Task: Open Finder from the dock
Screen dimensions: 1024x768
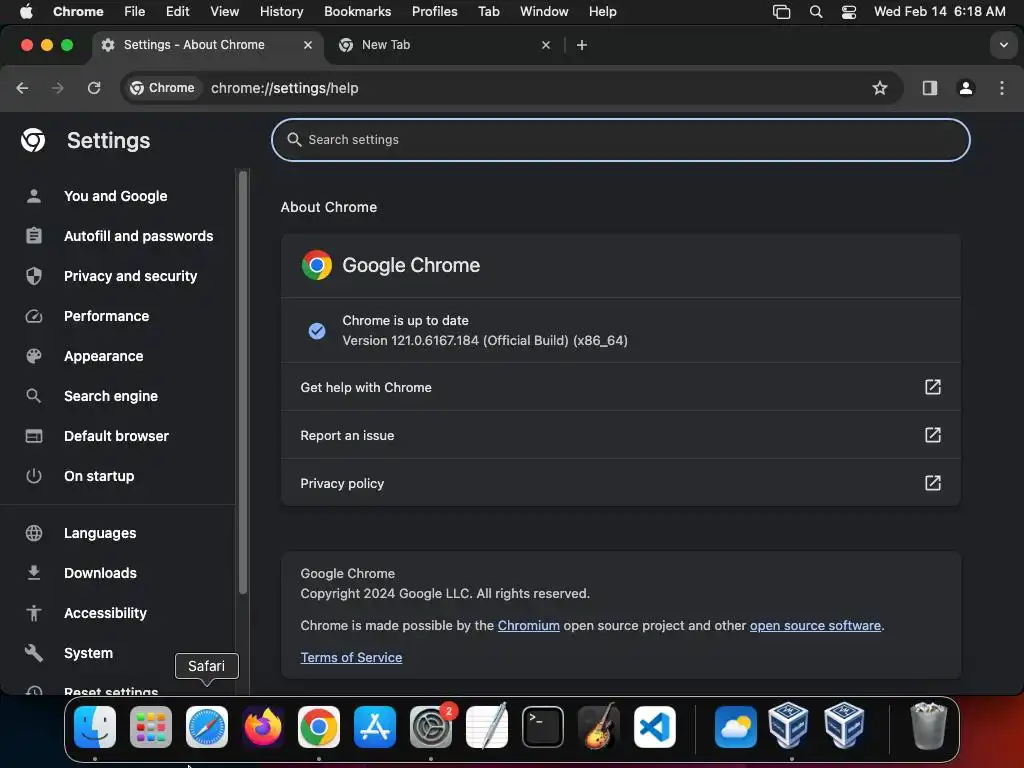Action: click(95, 727)
